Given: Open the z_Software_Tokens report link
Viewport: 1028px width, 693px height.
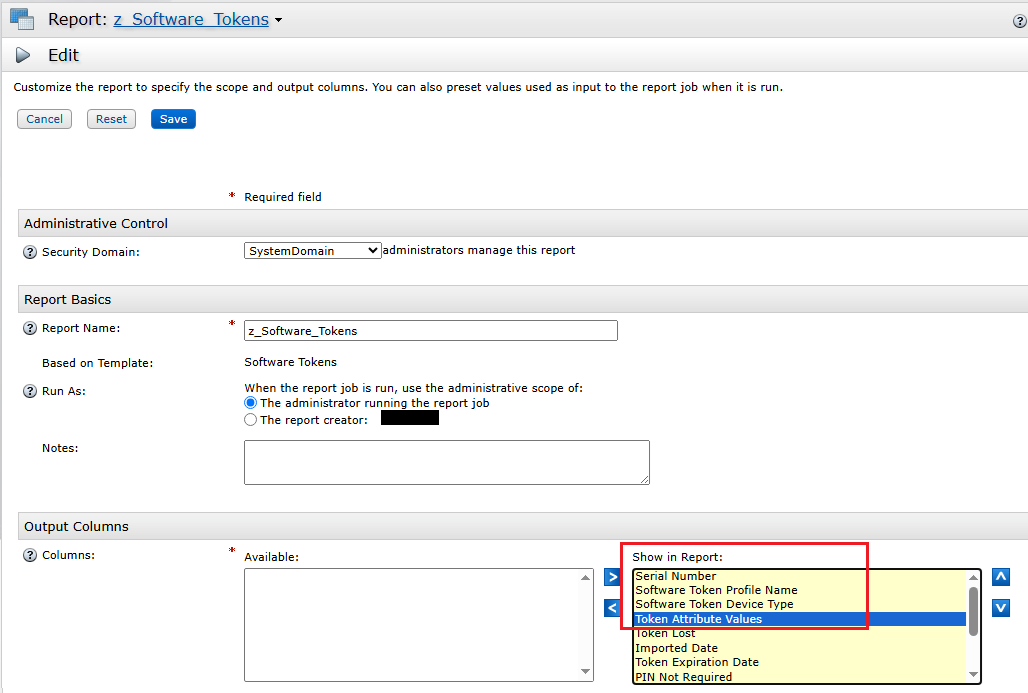Looking at the screenshot, I should (x=191, y=20).
